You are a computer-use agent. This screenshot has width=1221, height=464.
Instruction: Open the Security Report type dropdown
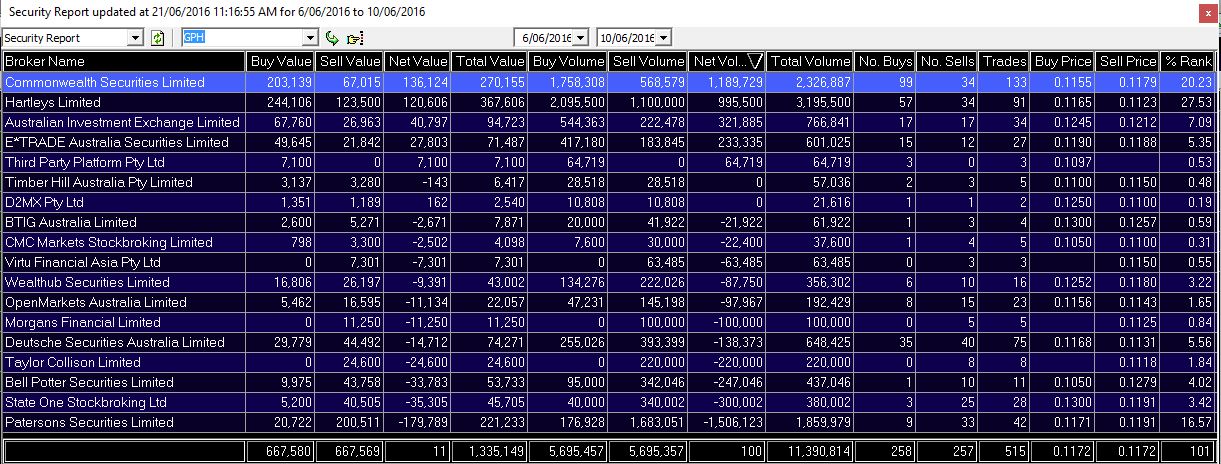(136, 38)
